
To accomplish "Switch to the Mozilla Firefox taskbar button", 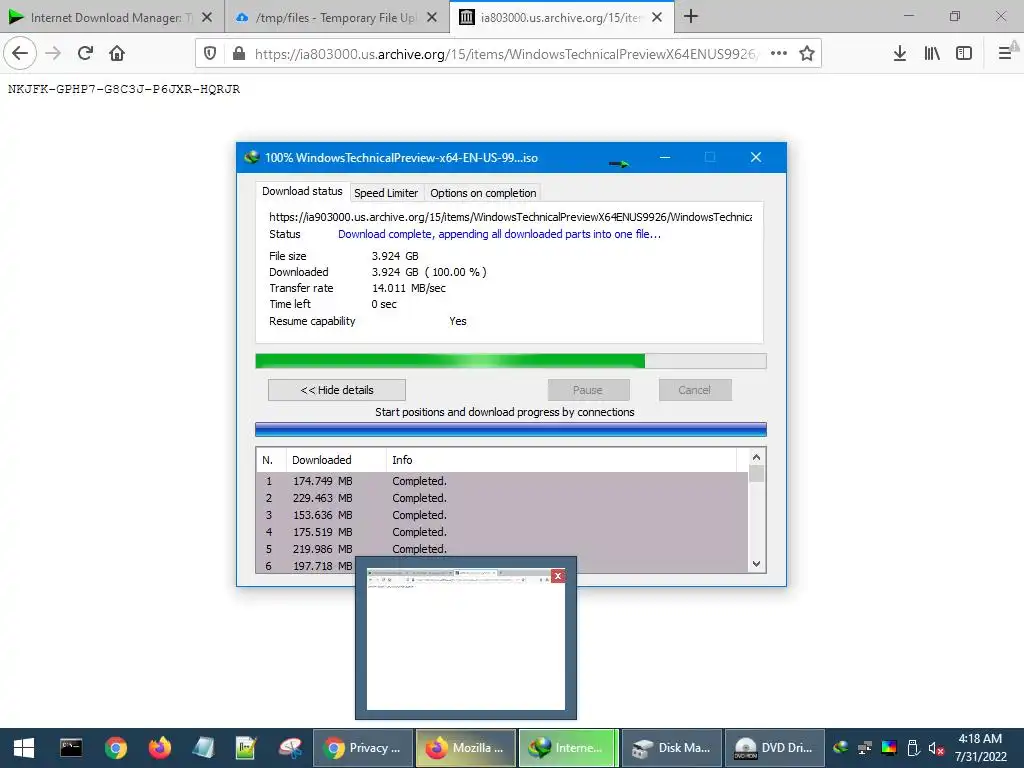I will click(x=466, y=748).
